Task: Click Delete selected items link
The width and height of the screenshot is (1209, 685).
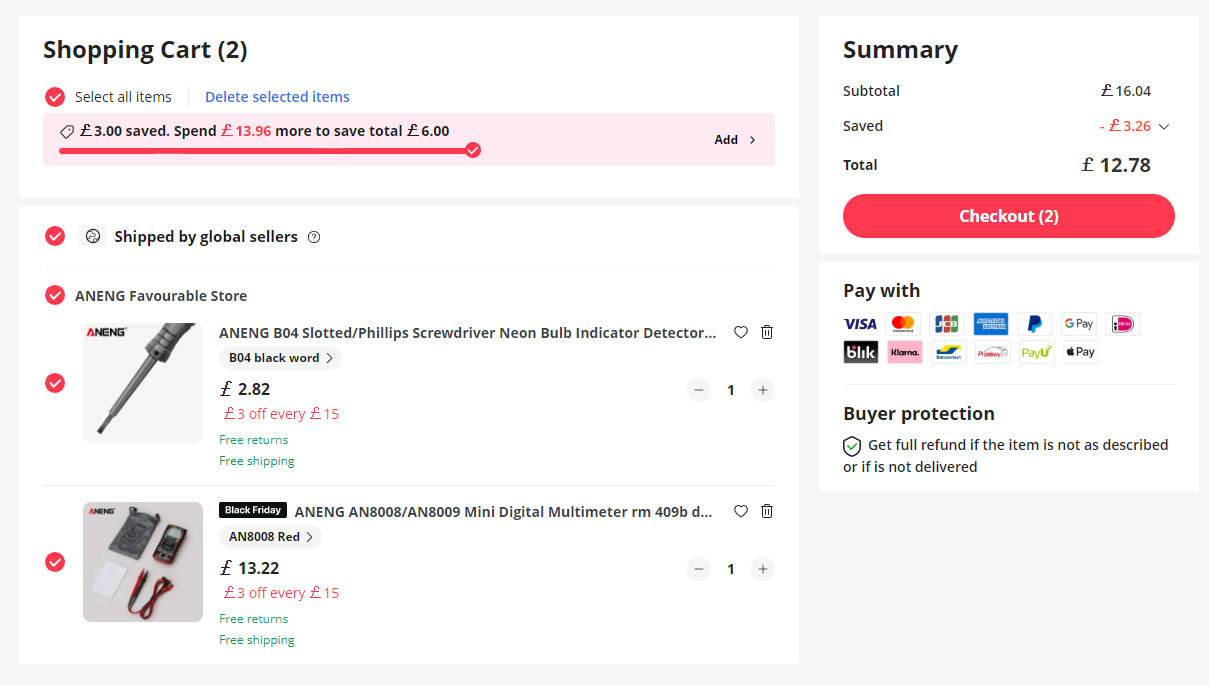Action: pyautogui.click(x=277, y=97)
